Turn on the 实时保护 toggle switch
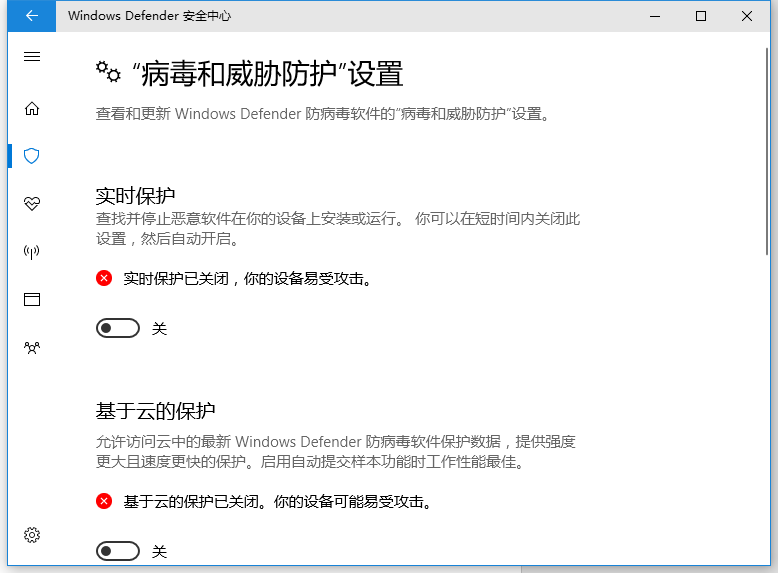 click(x=118, y=328)
